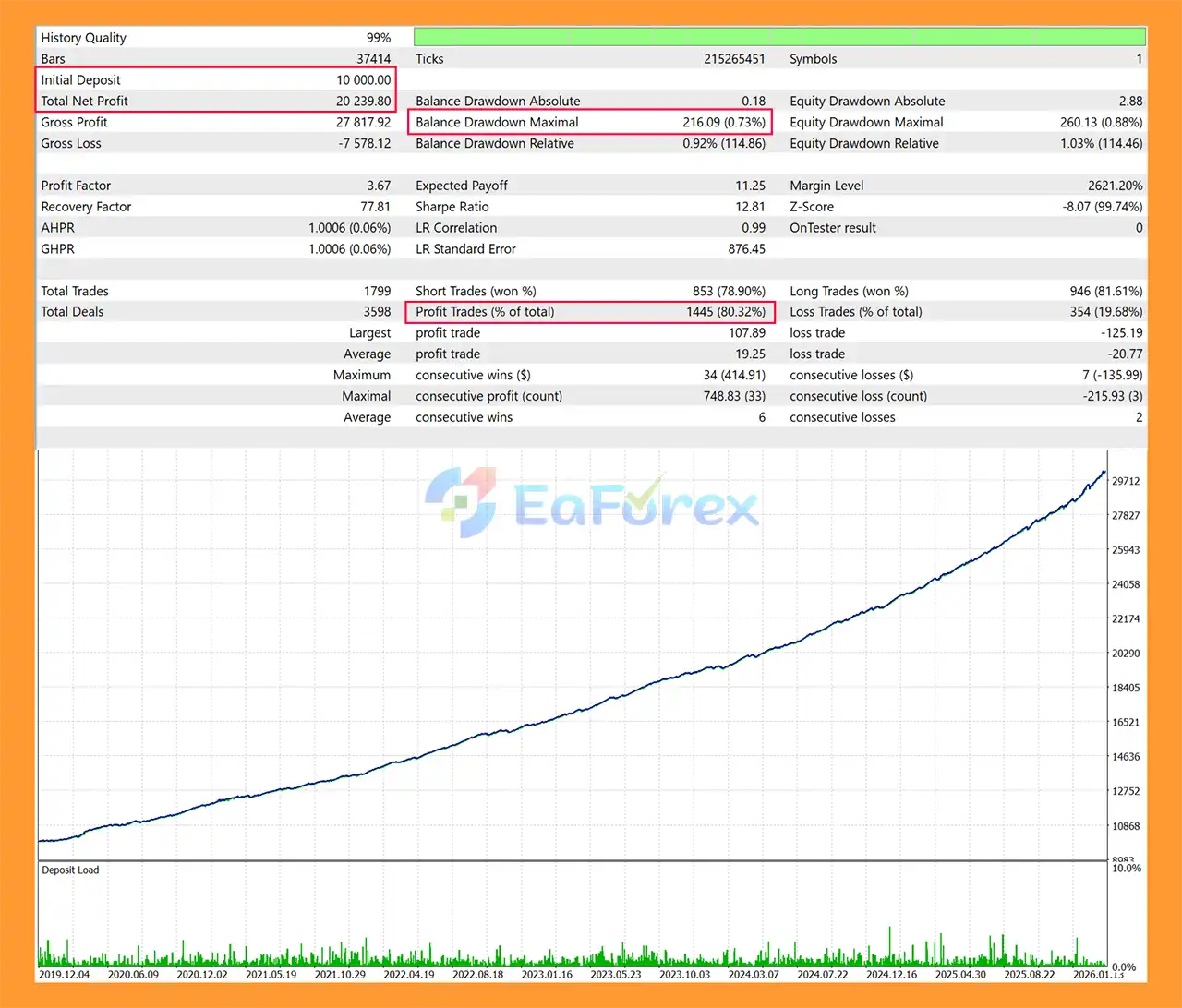The width and height of the screenshot is (1182, 1008).
Task: Click the Profit Trades value 1445 (80.32%)
Action: pyautogui.click(x=725, y=312)
